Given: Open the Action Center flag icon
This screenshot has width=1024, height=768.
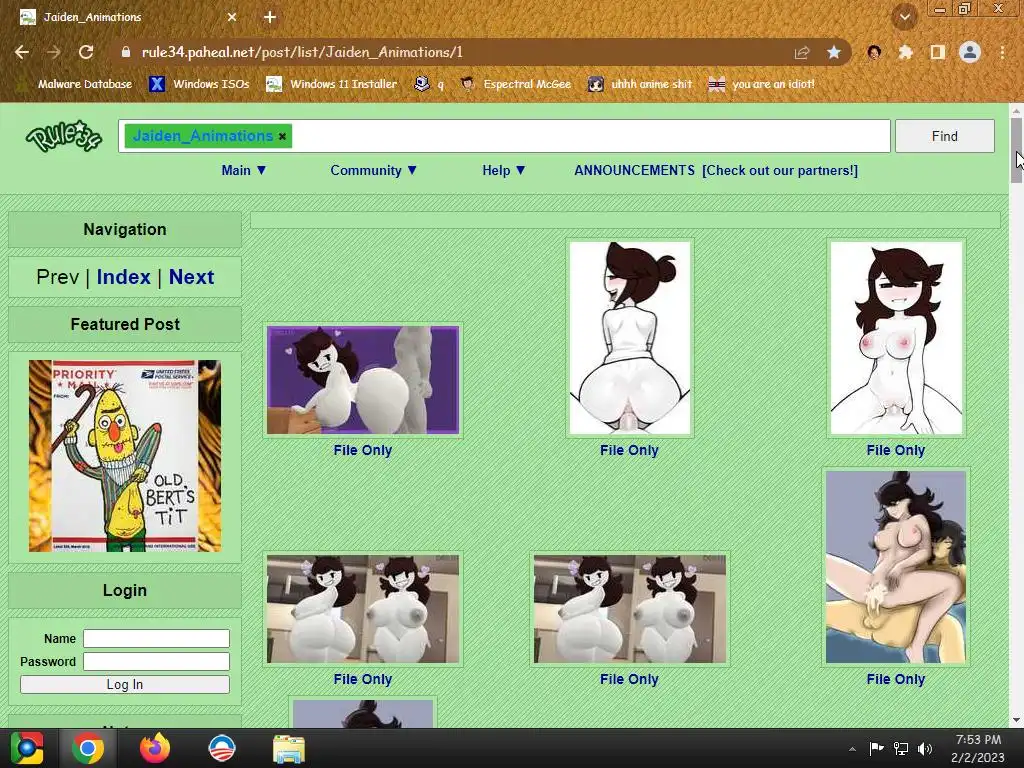Looking at the screenshot, I should point(876,748).
